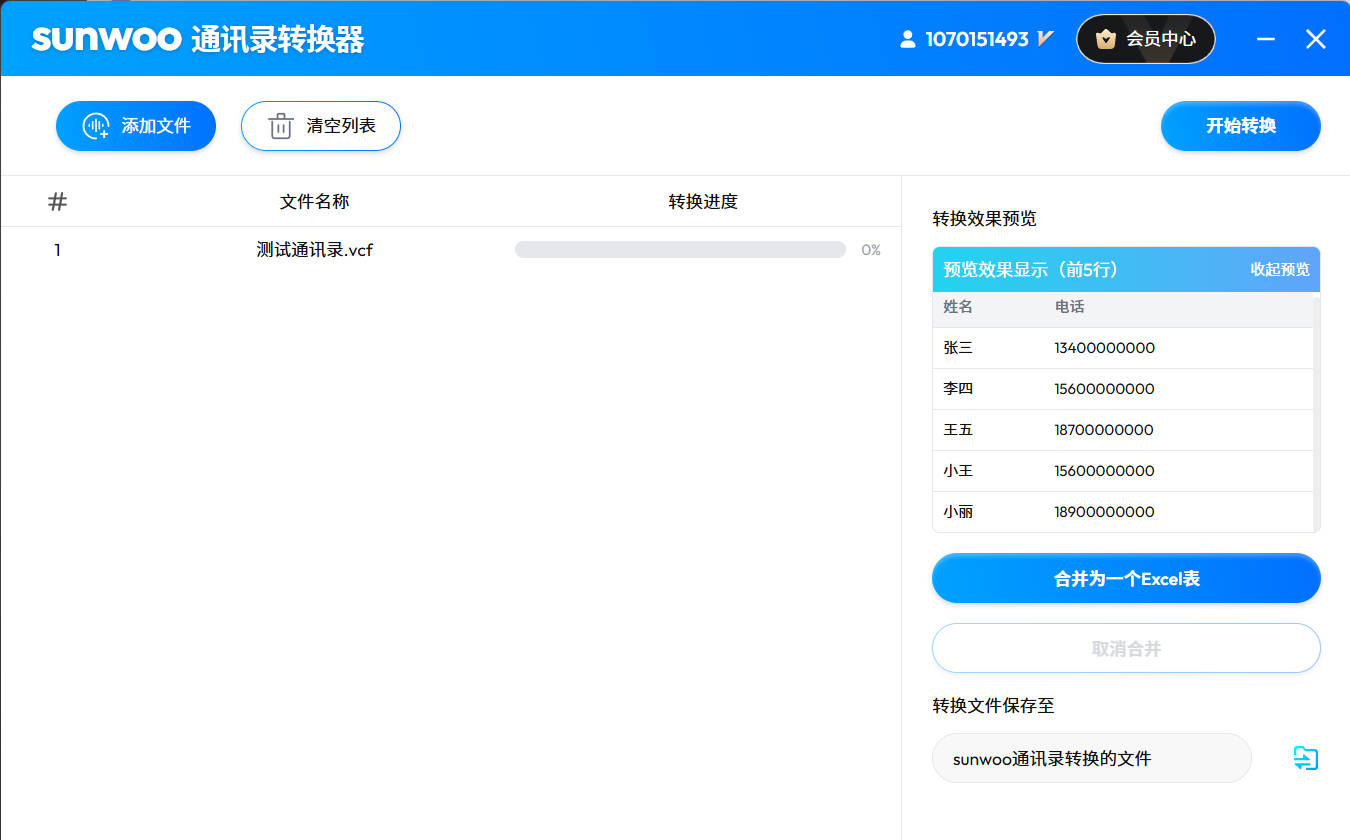This screenshot has height=840, width=1350.
Task: Click phone number 18700000000
Action: (1104, 430)
